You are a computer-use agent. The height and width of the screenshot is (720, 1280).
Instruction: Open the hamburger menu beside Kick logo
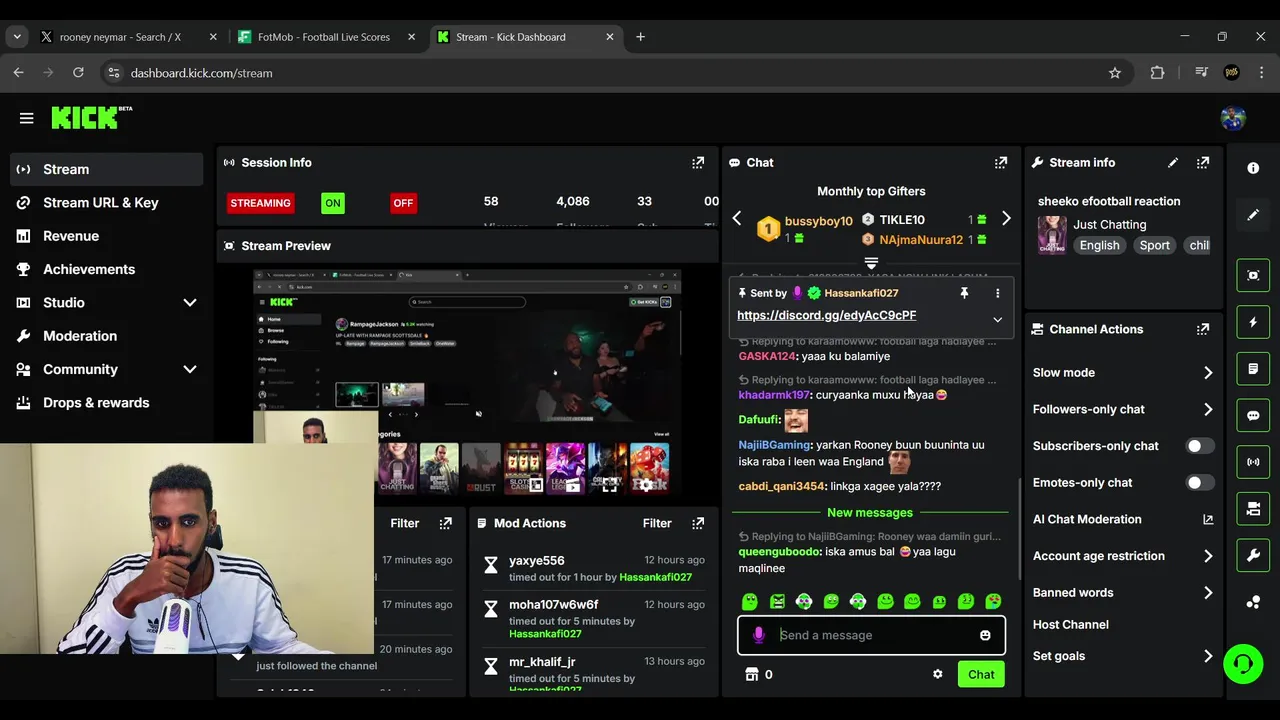pos(26,118)
